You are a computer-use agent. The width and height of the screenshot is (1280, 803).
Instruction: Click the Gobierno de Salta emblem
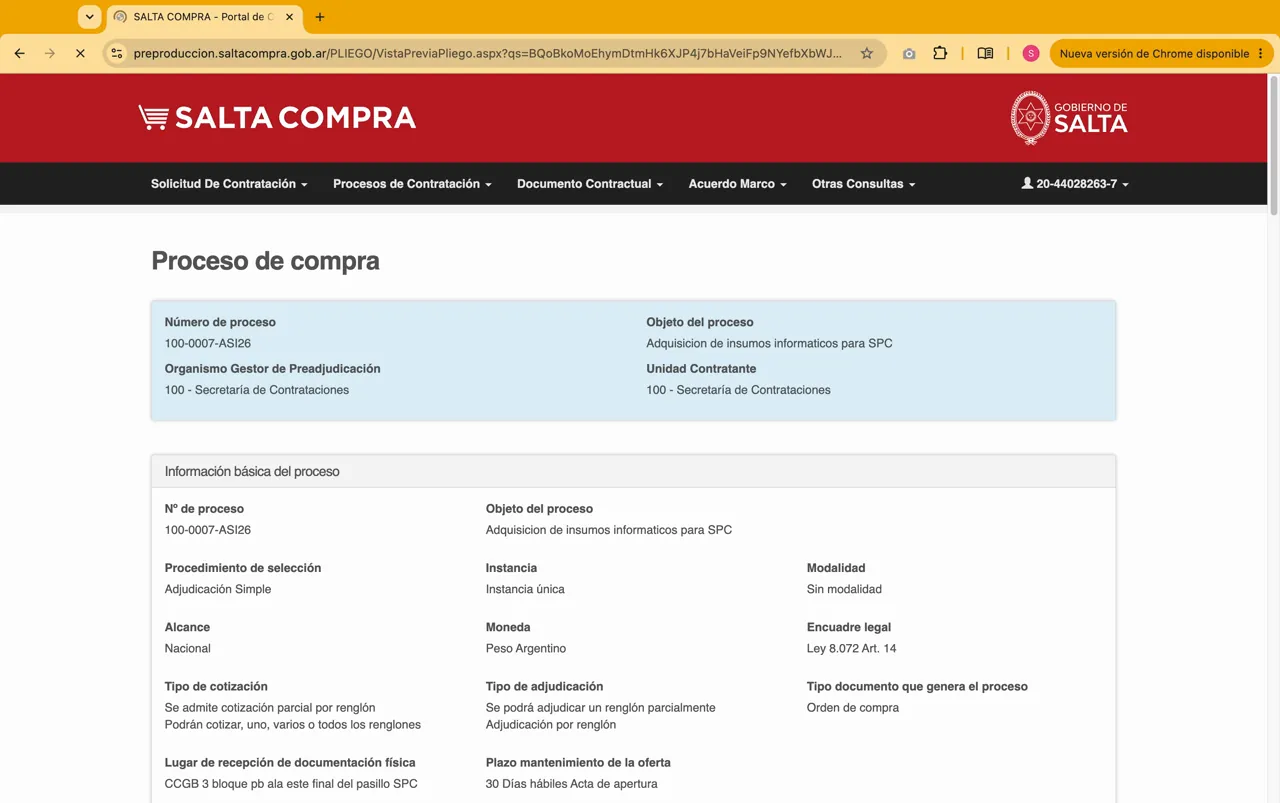(x=1069, y=118)
